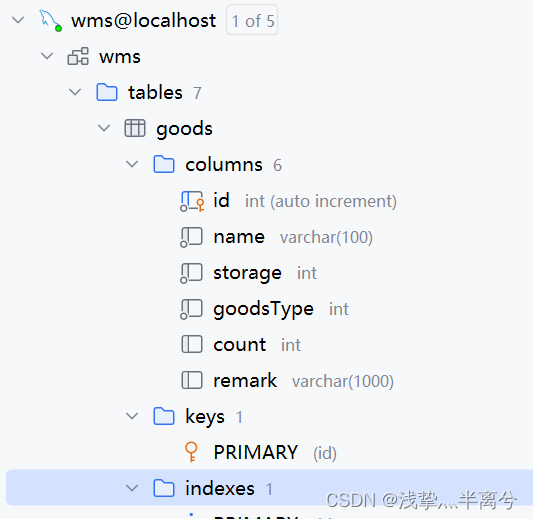Click the goods table grid icon

[135, 128]
